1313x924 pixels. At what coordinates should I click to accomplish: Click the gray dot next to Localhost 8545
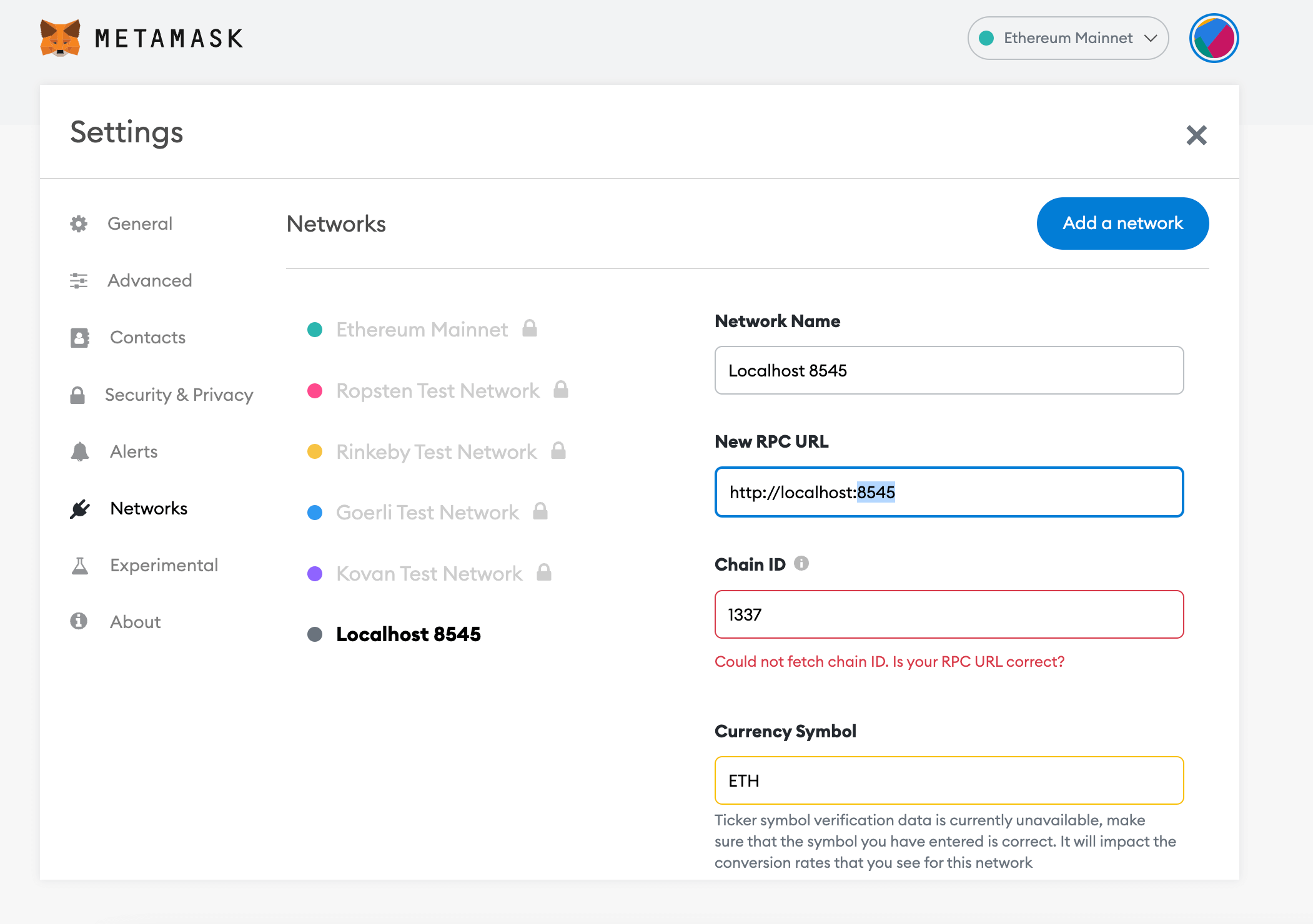[315, 635]
